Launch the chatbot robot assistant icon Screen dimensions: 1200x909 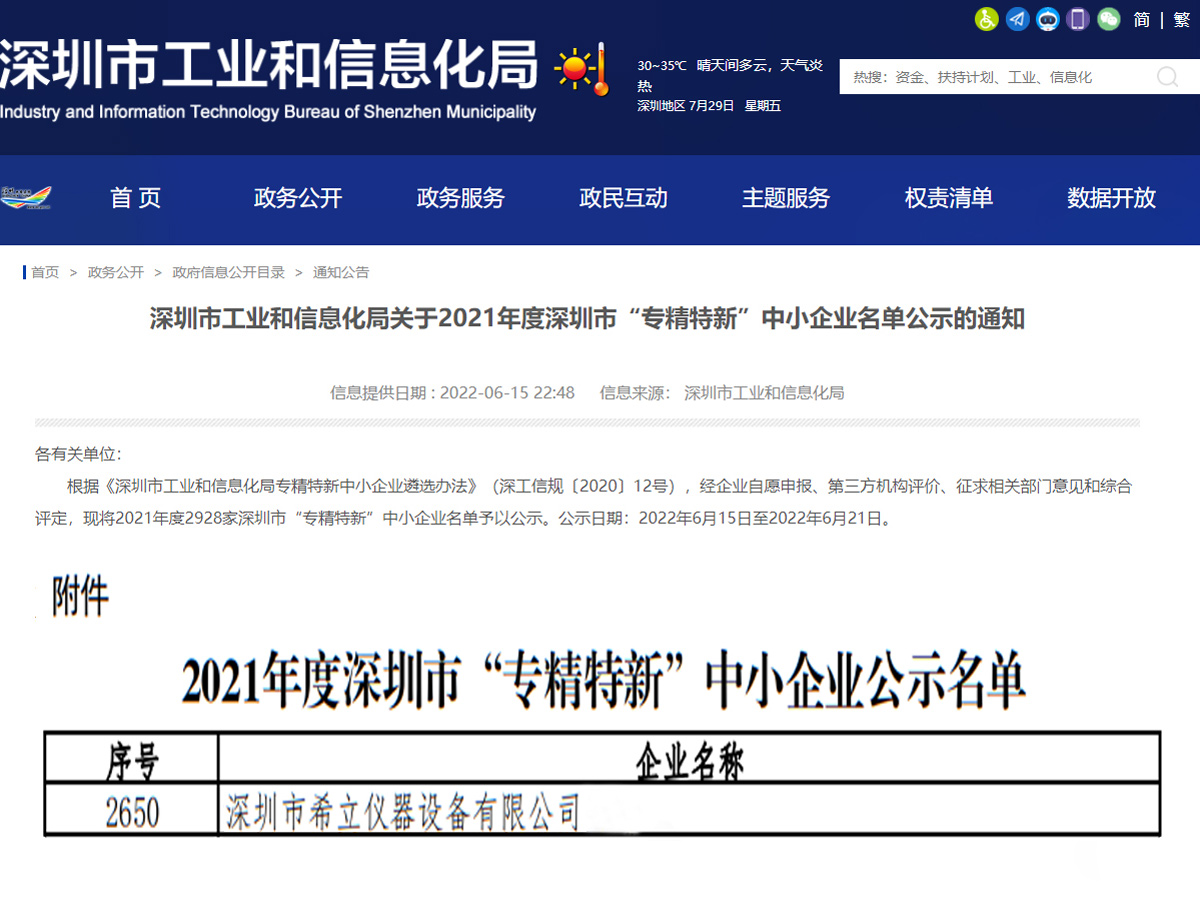(x=1047, y=19)
